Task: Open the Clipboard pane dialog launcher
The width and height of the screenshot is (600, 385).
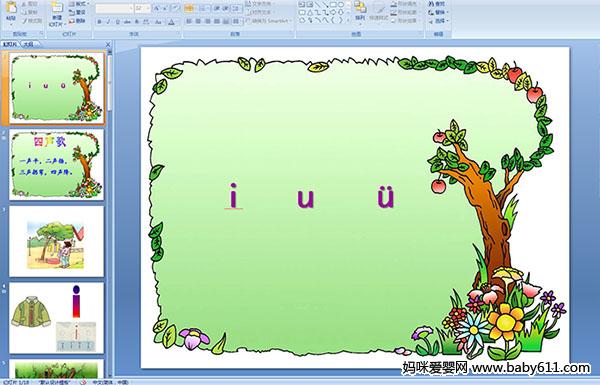Action: [41, 34]
